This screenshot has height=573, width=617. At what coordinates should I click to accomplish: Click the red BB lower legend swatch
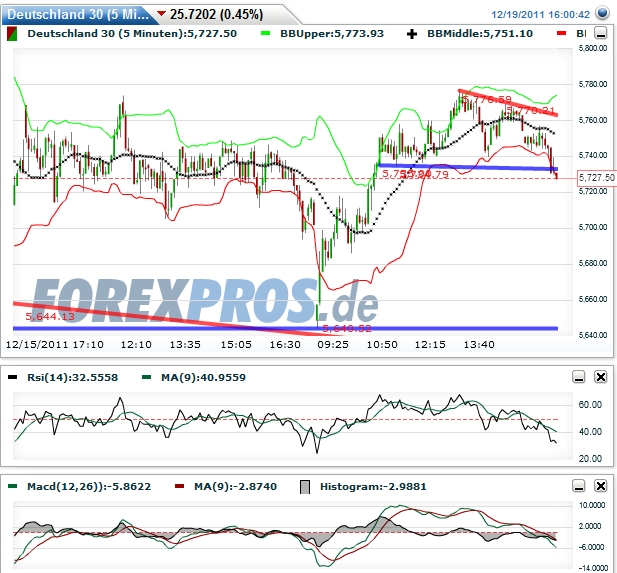coord(562,33)
